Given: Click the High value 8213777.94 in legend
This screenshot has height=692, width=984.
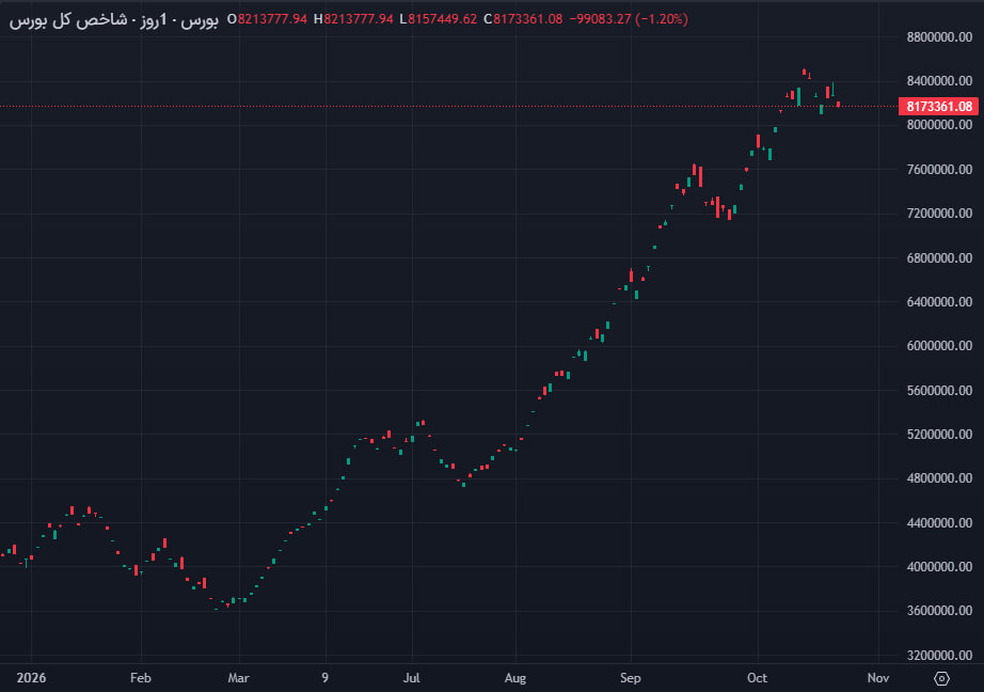Looking at the screenshot, I should point(358,19).
